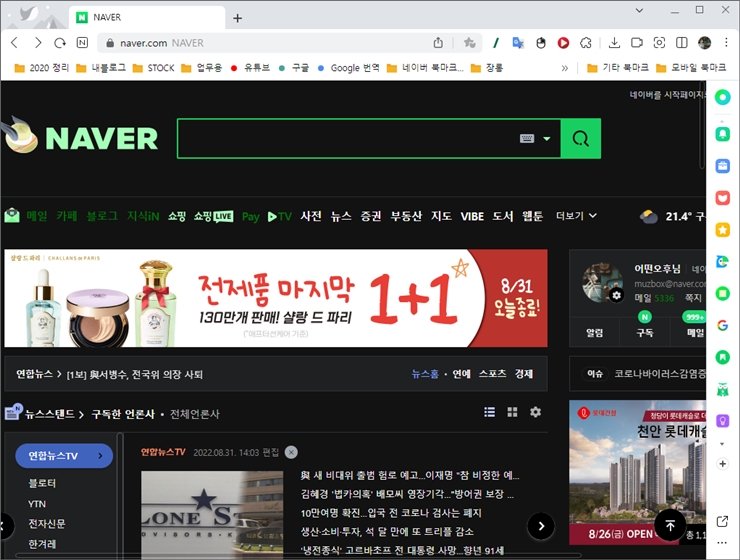Image resolution: width=740 pixels, height=560 pixels.
Task: Select YTN in press list
Action: tap(37, 504)
